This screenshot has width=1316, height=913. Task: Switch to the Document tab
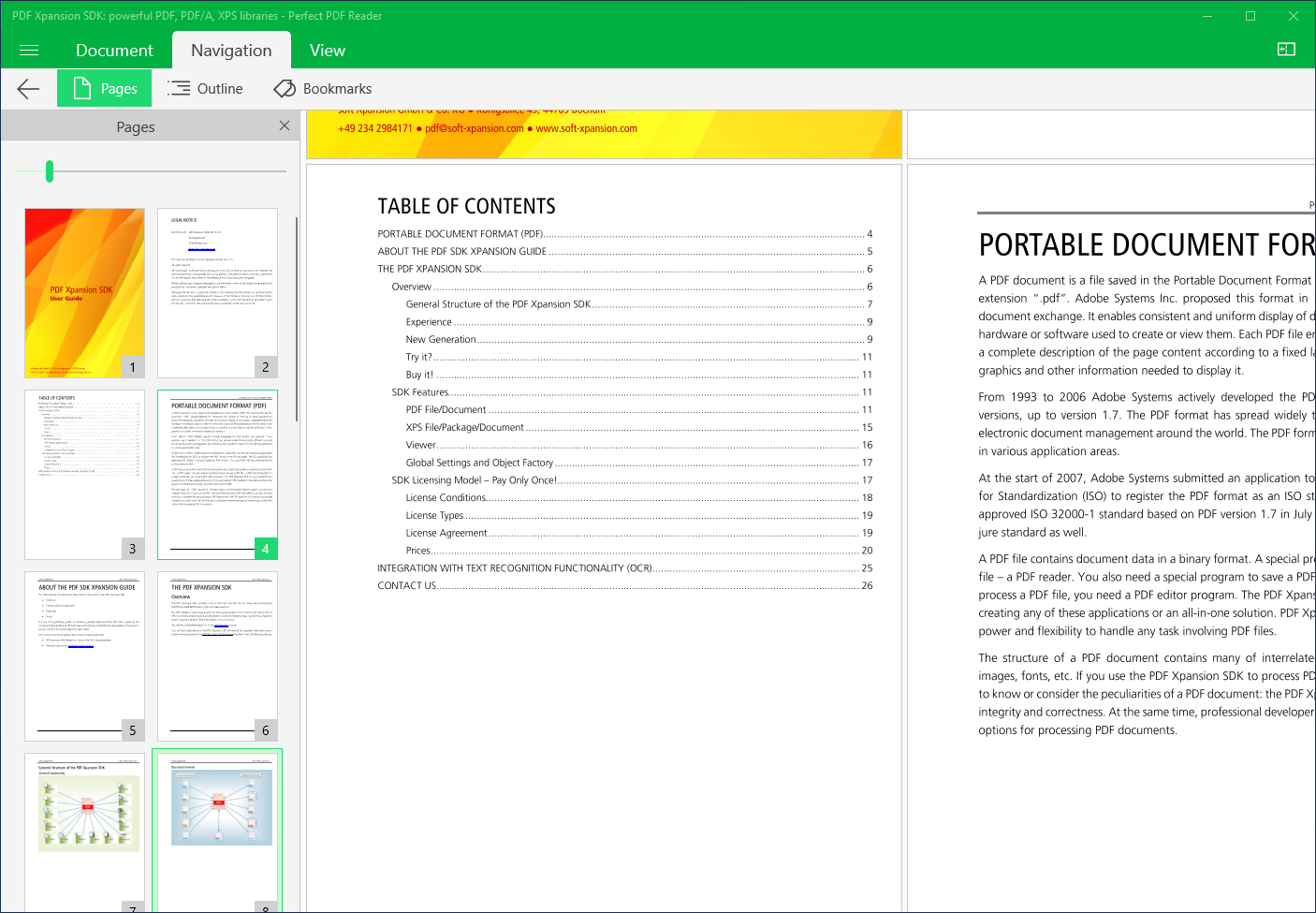click(x=114, y=50)
